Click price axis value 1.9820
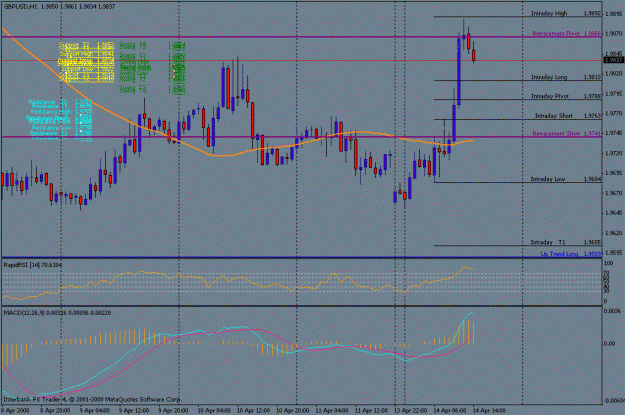 tap(614, 74)
